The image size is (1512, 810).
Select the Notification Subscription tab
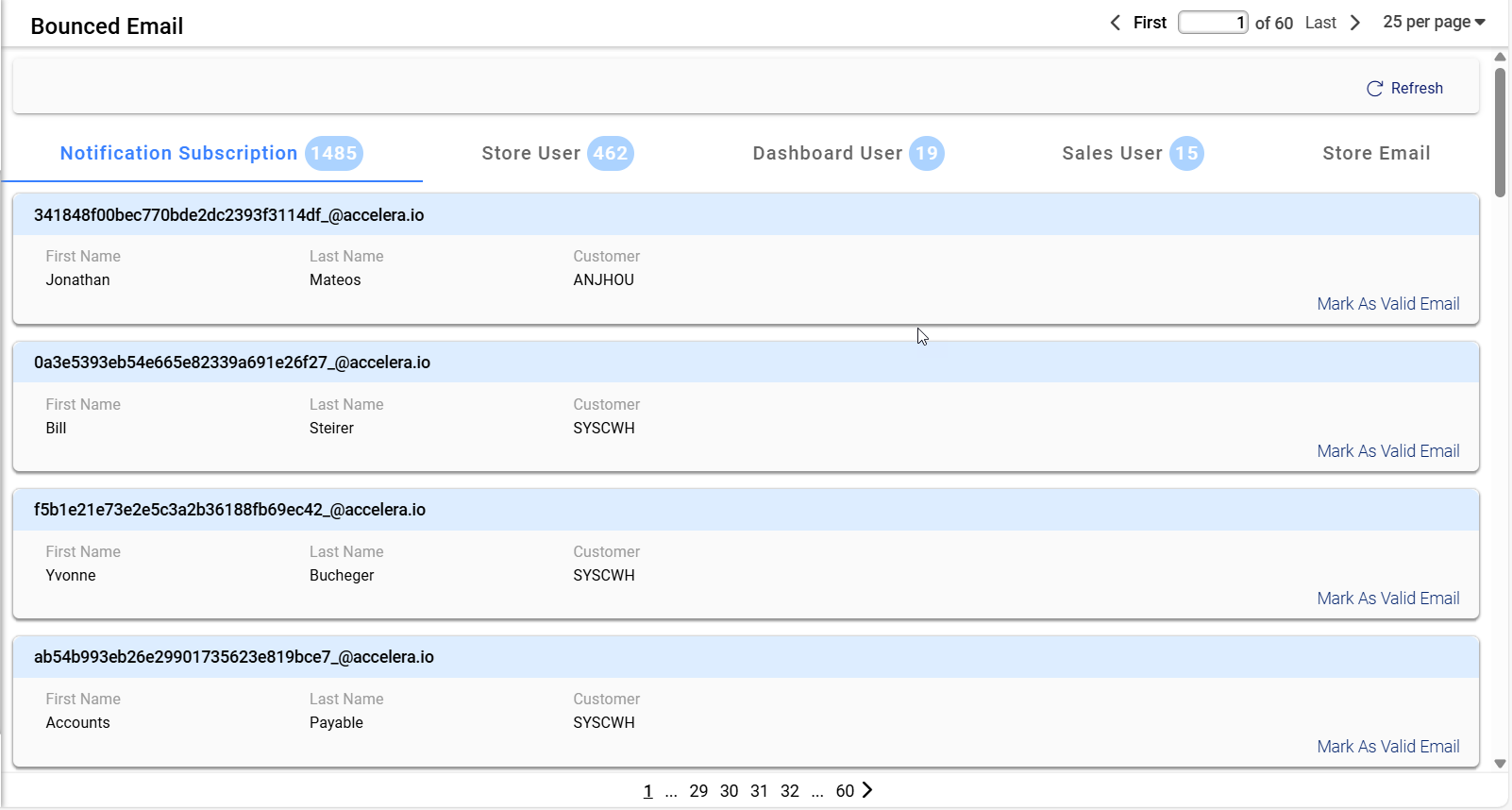click(x=210, y=153)
